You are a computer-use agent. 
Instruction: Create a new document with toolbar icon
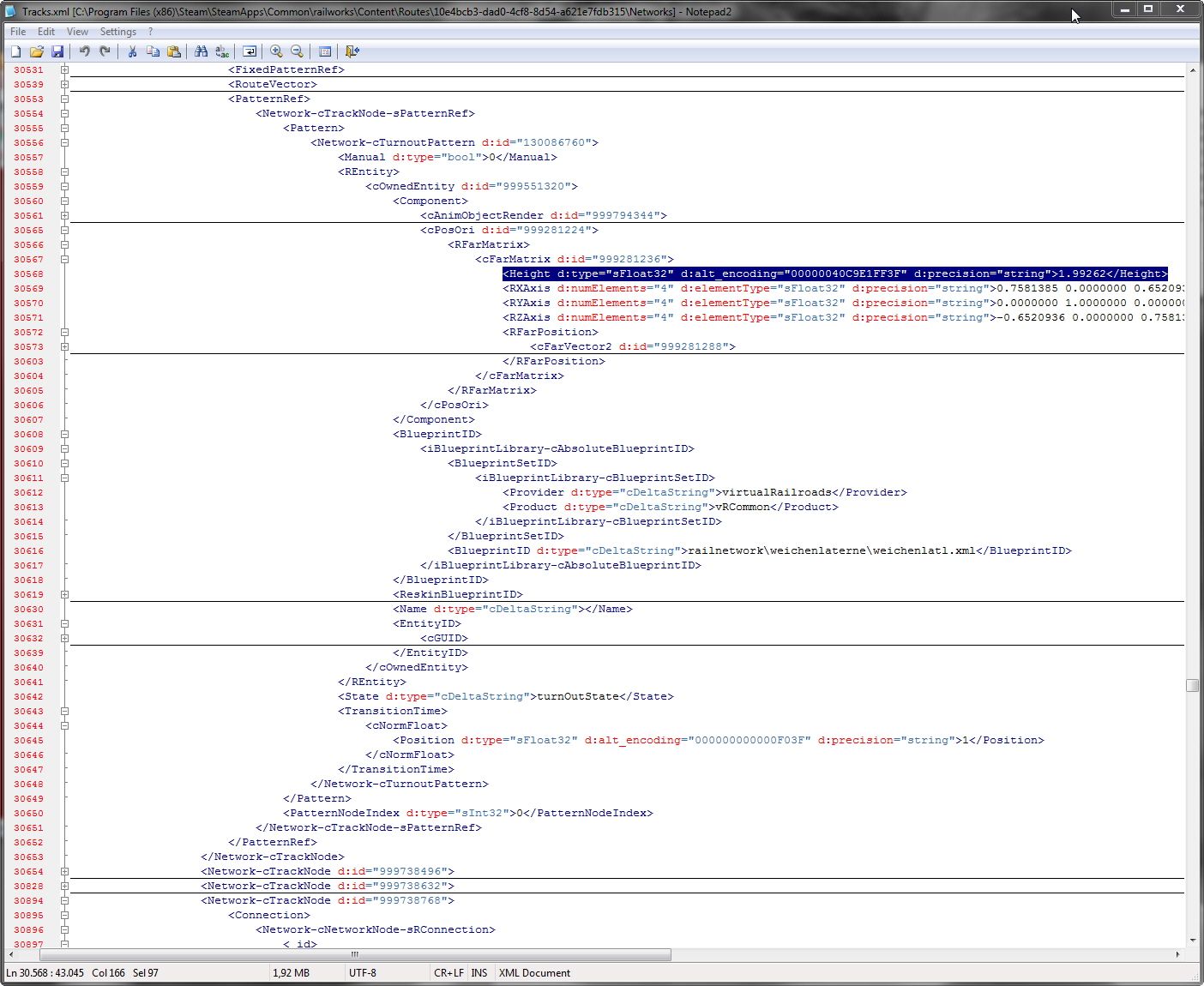[15, 51]
